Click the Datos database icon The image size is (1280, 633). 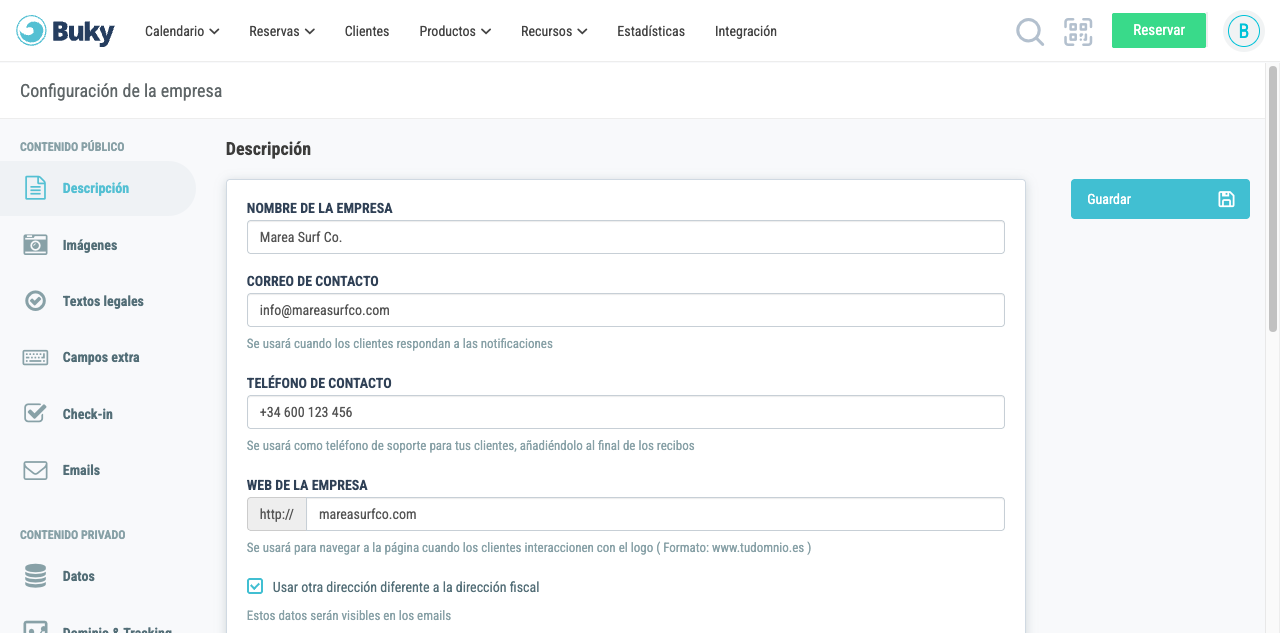tap(35, 576)
